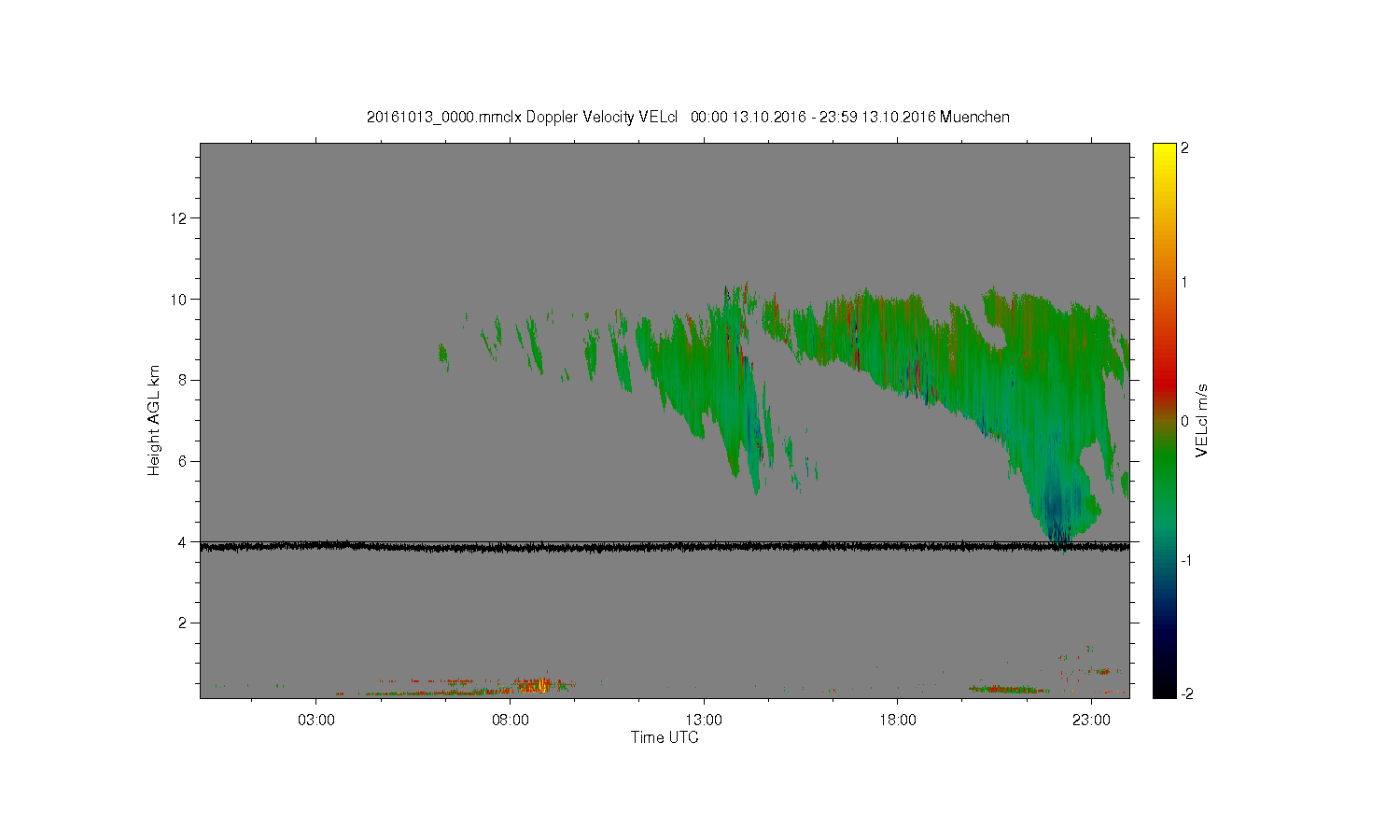
Task: Click the 'Time UTC' axis label
Action: [x=665, y=737]
